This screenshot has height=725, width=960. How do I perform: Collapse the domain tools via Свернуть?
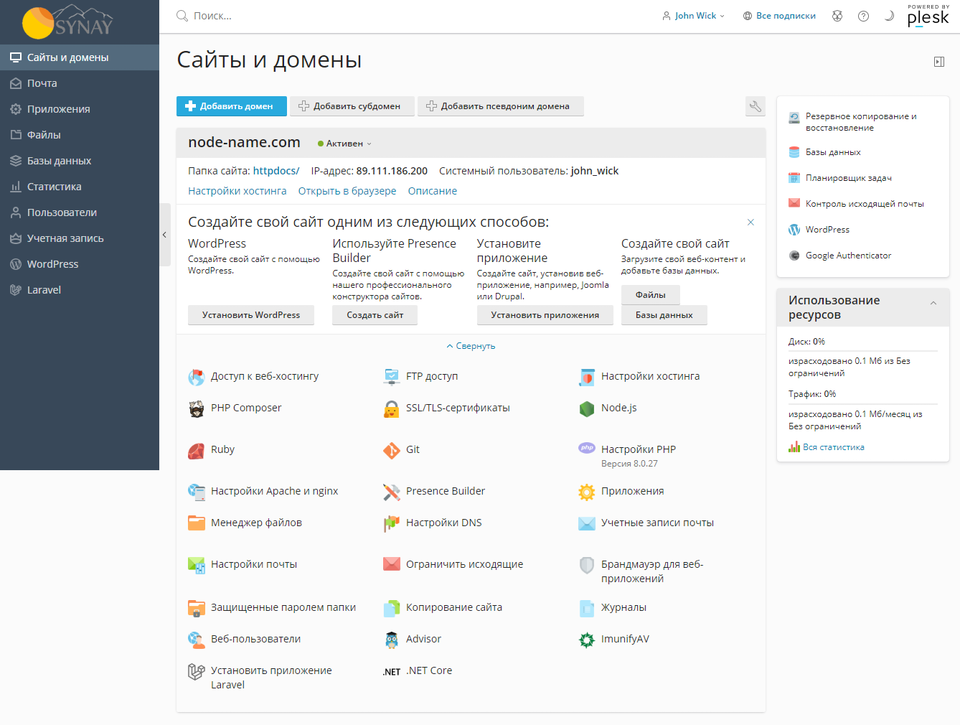pos(471,346)
